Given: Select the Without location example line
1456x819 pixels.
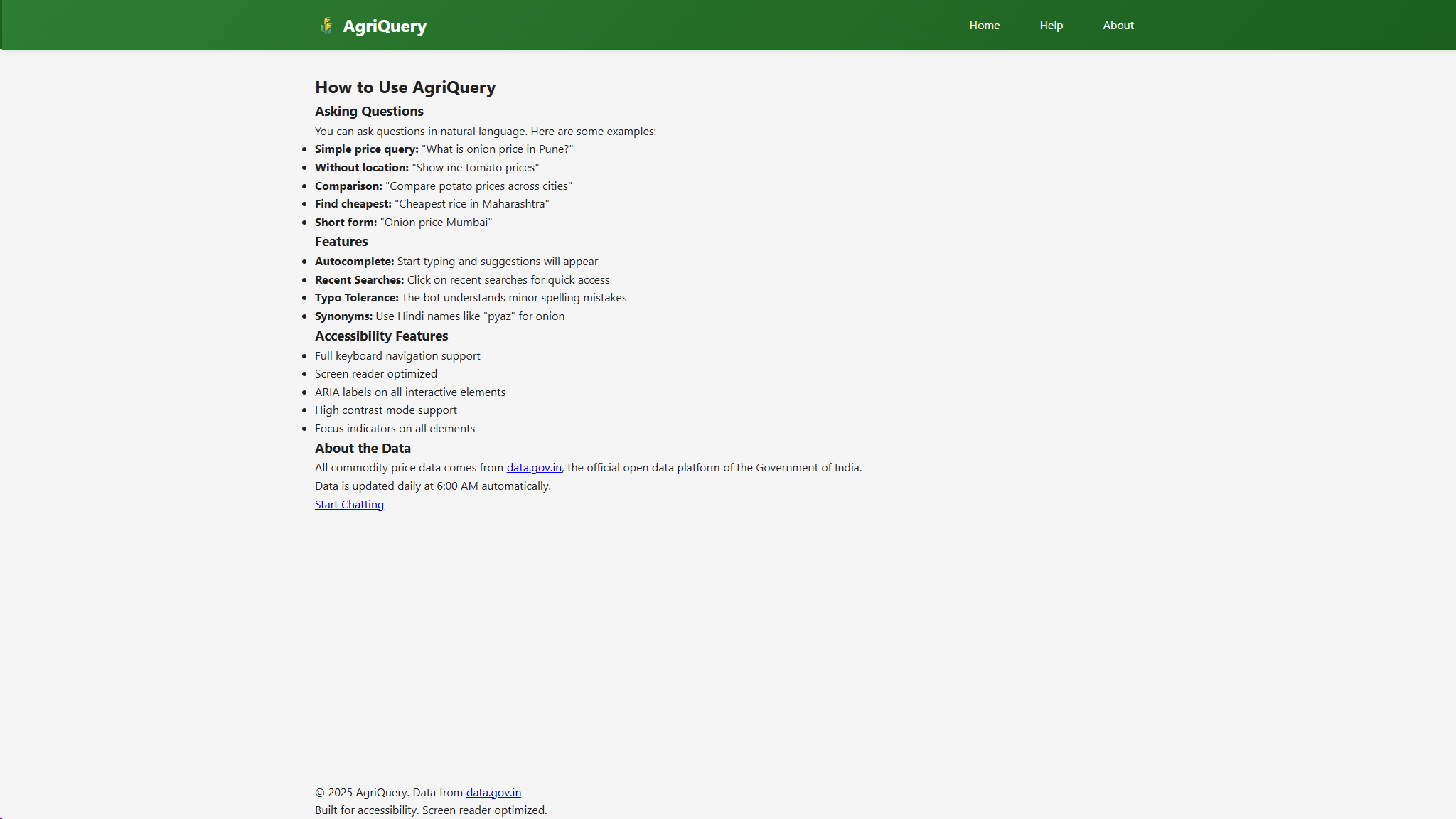Looking at the screenshot, I should click(x=427, y=167).
